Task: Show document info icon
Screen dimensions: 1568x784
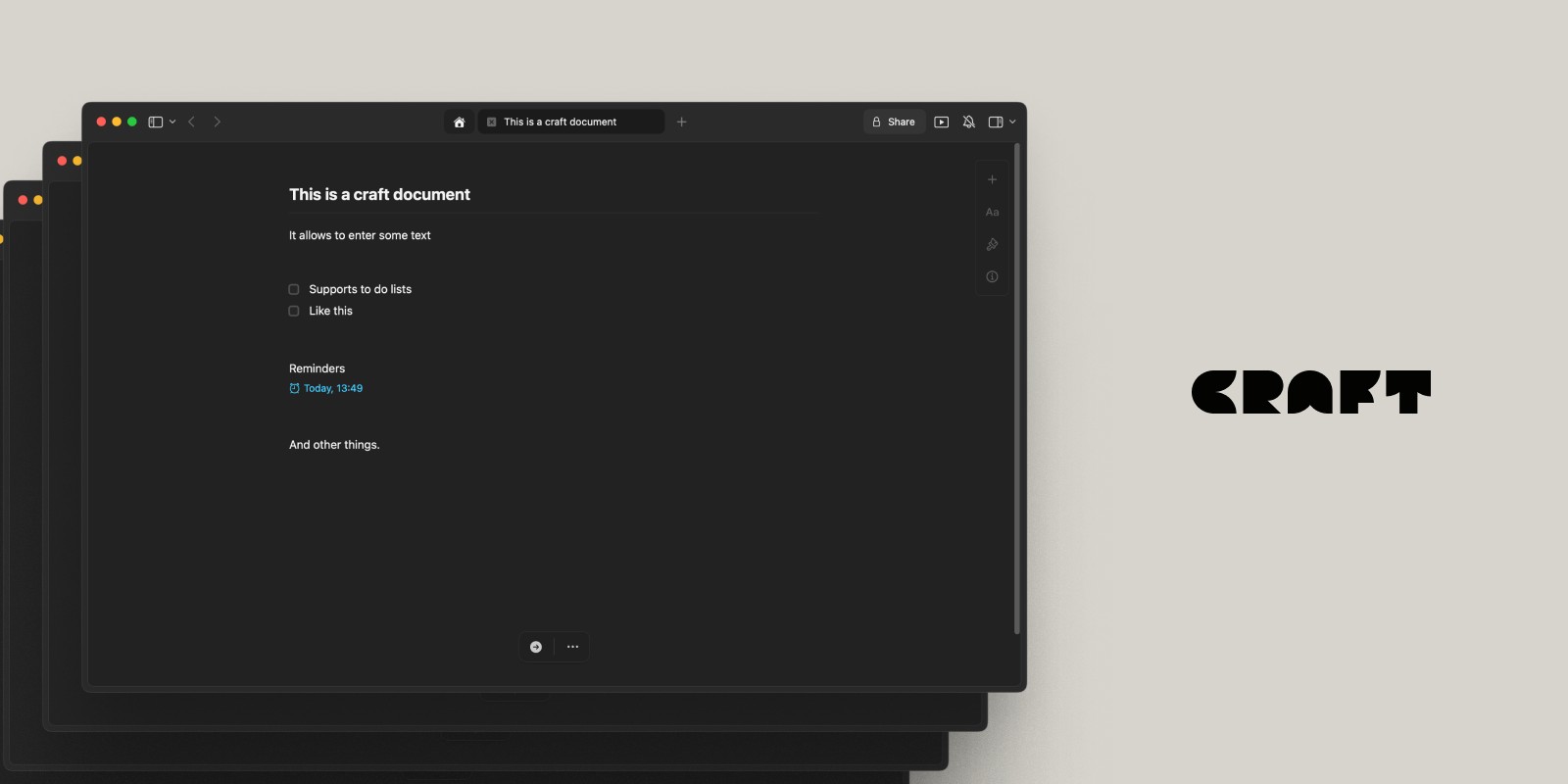Action: tap(992, 276)
